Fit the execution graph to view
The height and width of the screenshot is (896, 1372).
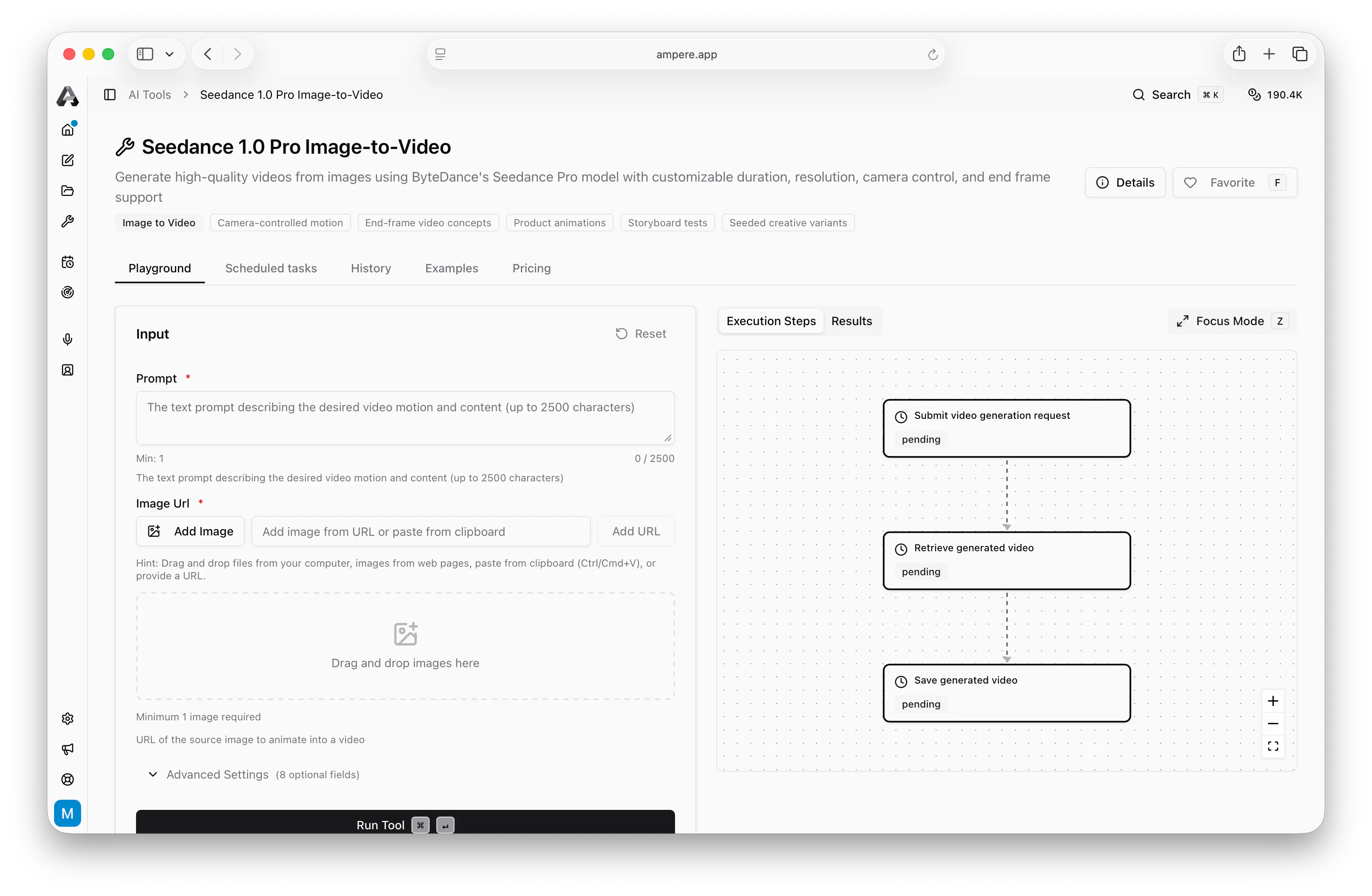click(x=1273, y=746)
